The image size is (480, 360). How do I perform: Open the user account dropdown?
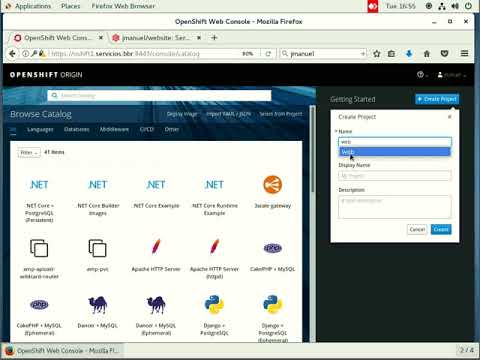pyautogui.click(x=452, y=75)
